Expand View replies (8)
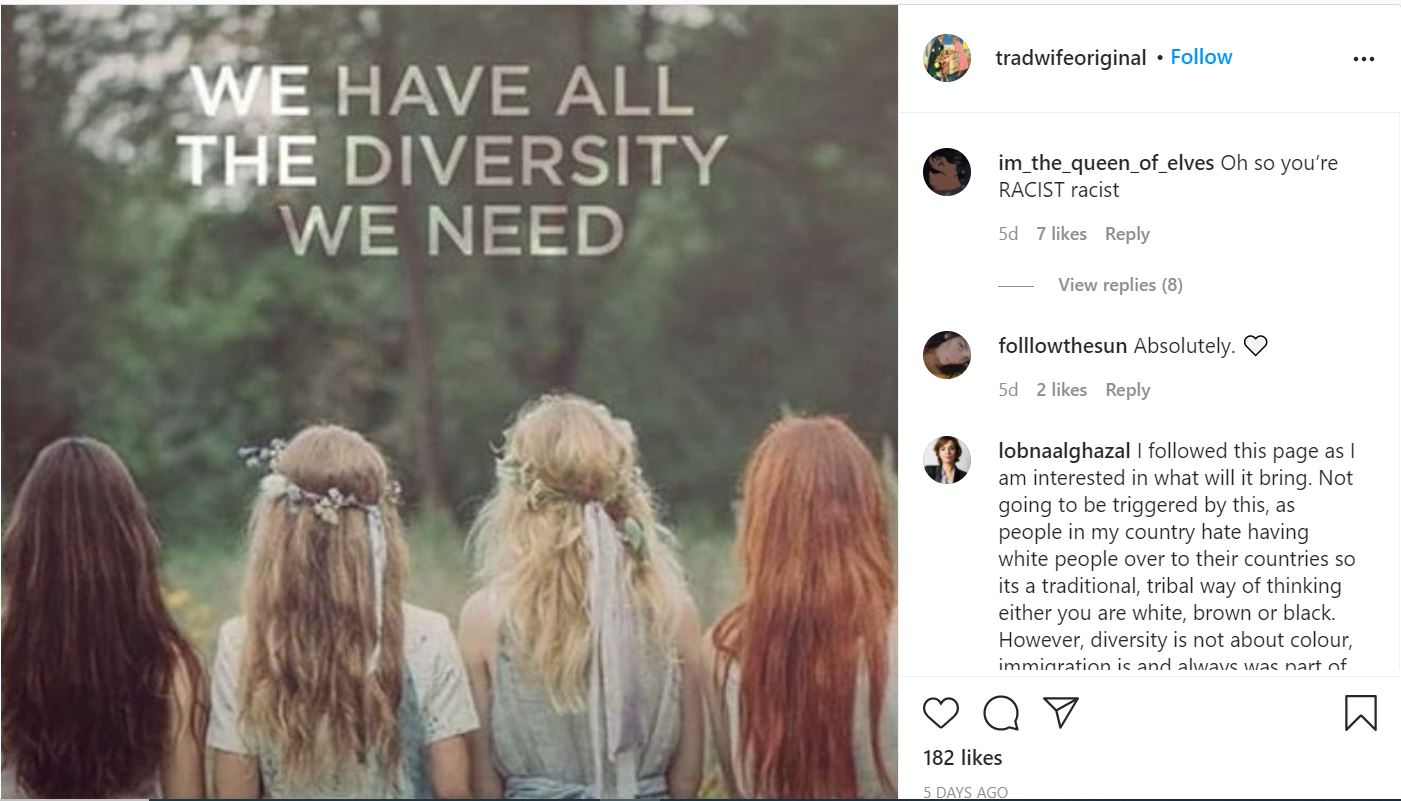 1120,285
